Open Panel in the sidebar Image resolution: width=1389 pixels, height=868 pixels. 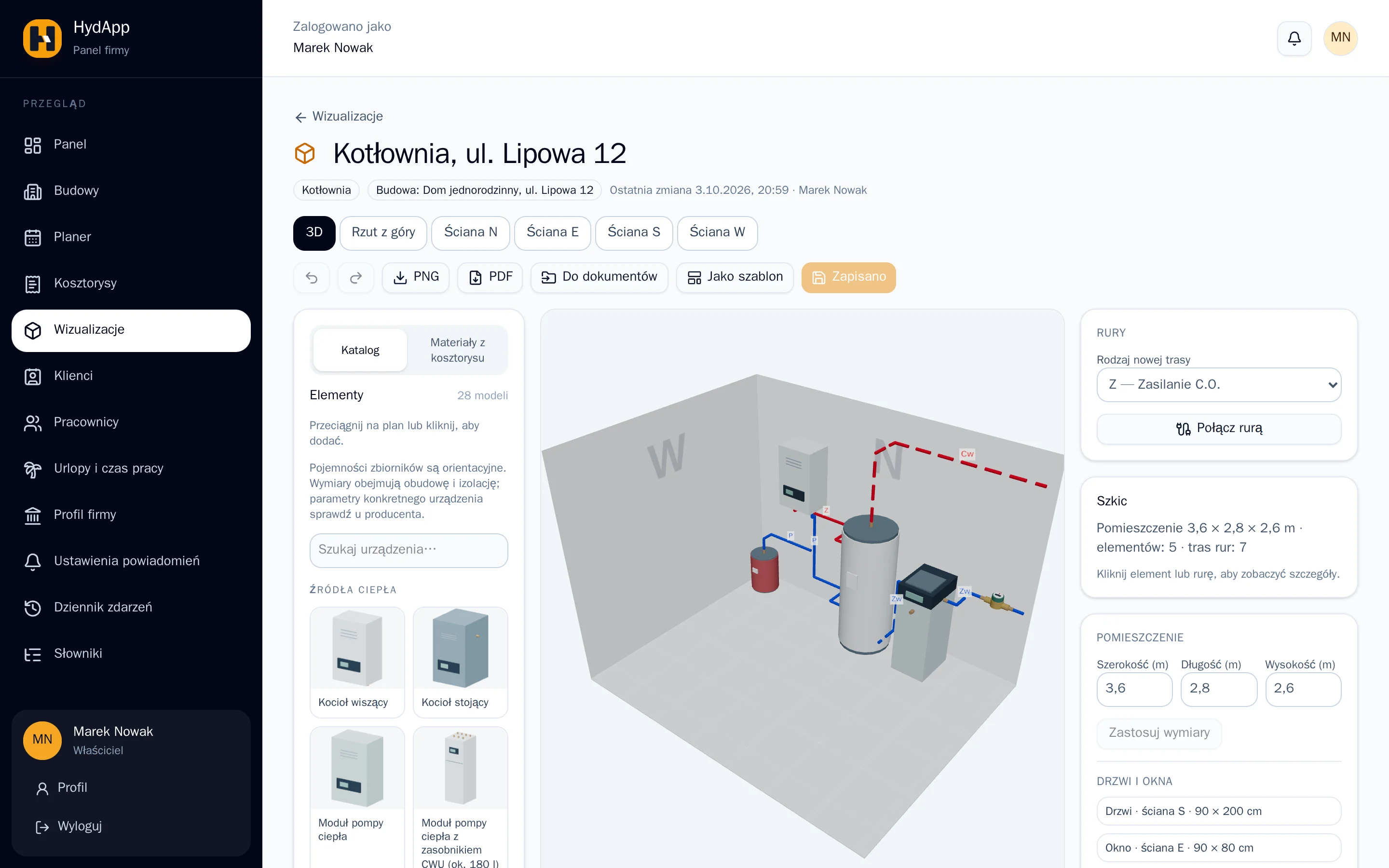pos(131,145)
